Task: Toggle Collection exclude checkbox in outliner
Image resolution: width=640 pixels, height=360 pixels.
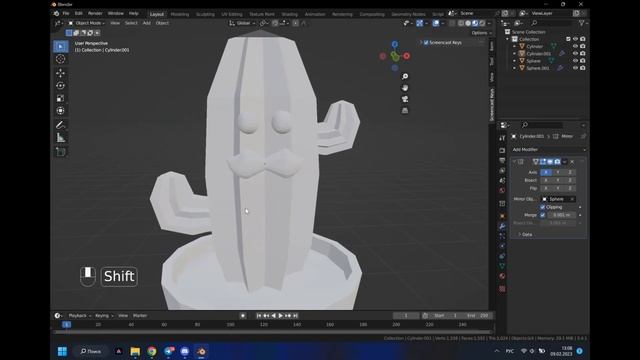Action: tap(568, 39)
